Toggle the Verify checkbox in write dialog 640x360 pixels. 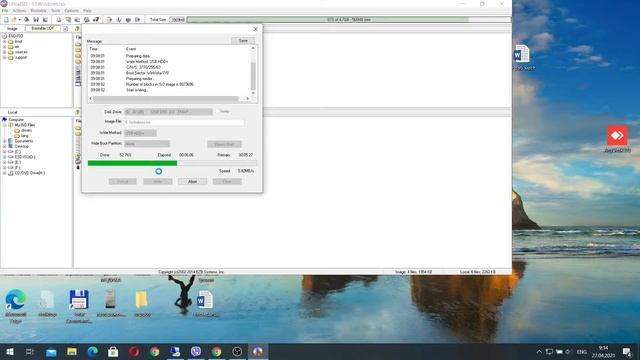pos(218,111)
